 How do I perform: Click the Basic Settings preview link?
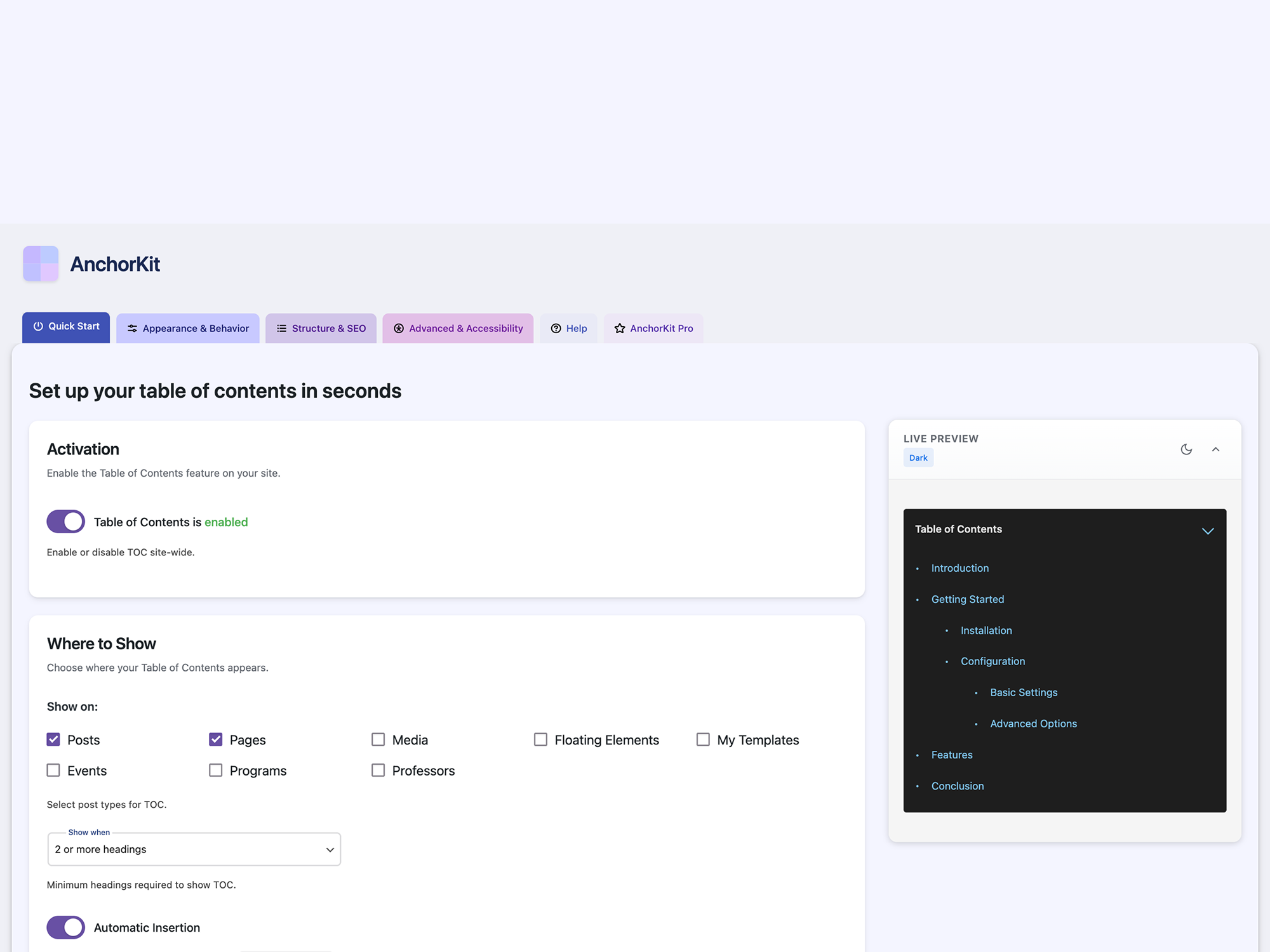1024,692
